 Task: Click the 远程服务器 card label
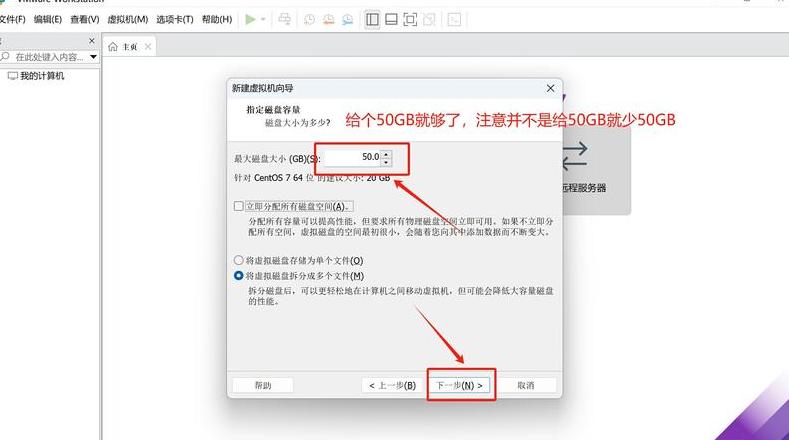tap(584, 188)
